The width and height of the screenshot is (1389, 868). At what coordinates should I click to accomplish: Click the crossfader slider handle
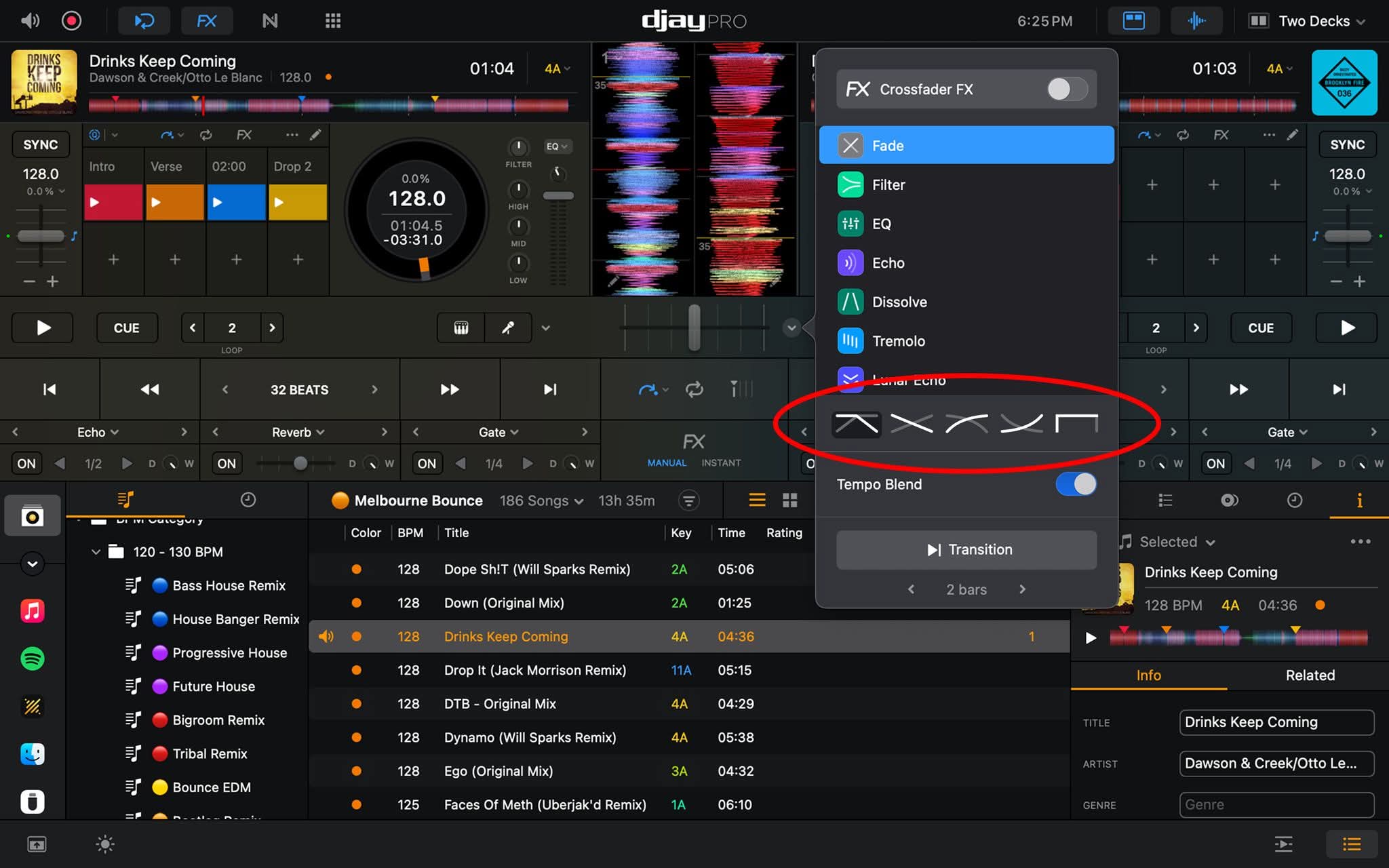pyautogui.click(x=694, y=328)
